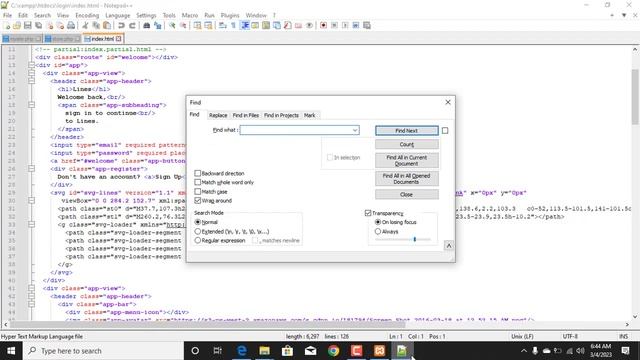The image size is (640, 360).
Task: Switch to the Replace tab in Find dialog
Action: 218,116
